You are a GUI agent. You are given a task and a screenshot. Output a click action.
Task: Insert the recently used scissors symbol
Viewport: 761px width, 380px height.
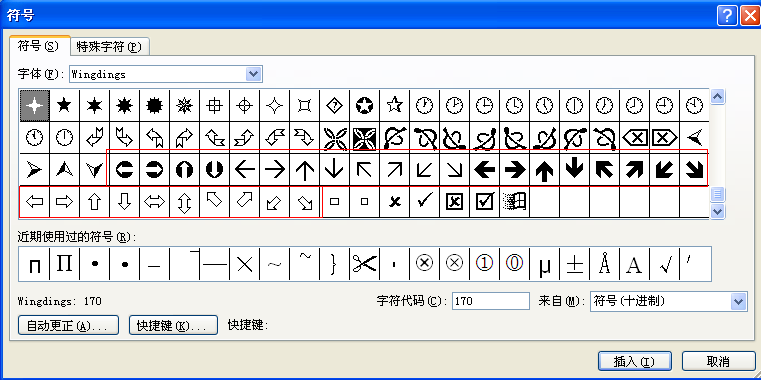tap(364, 264)
